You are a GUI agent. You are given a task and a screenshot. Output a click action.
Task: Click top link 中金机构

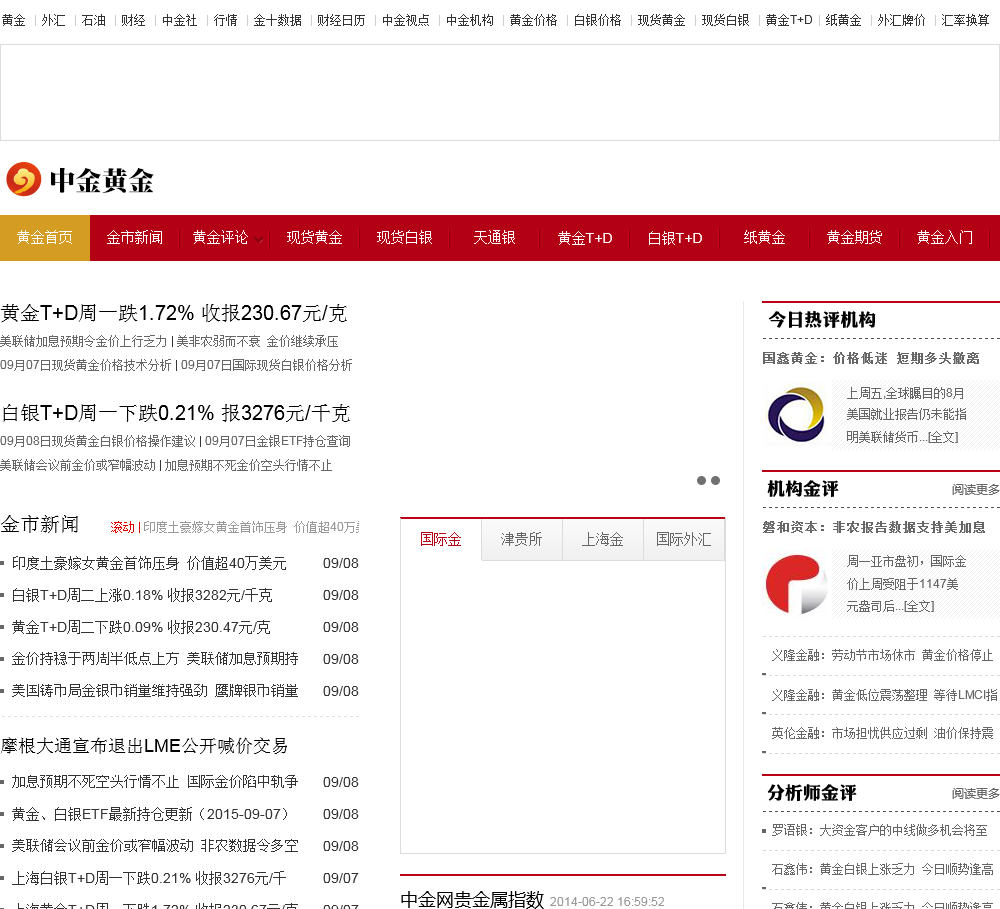click(470, 20)
